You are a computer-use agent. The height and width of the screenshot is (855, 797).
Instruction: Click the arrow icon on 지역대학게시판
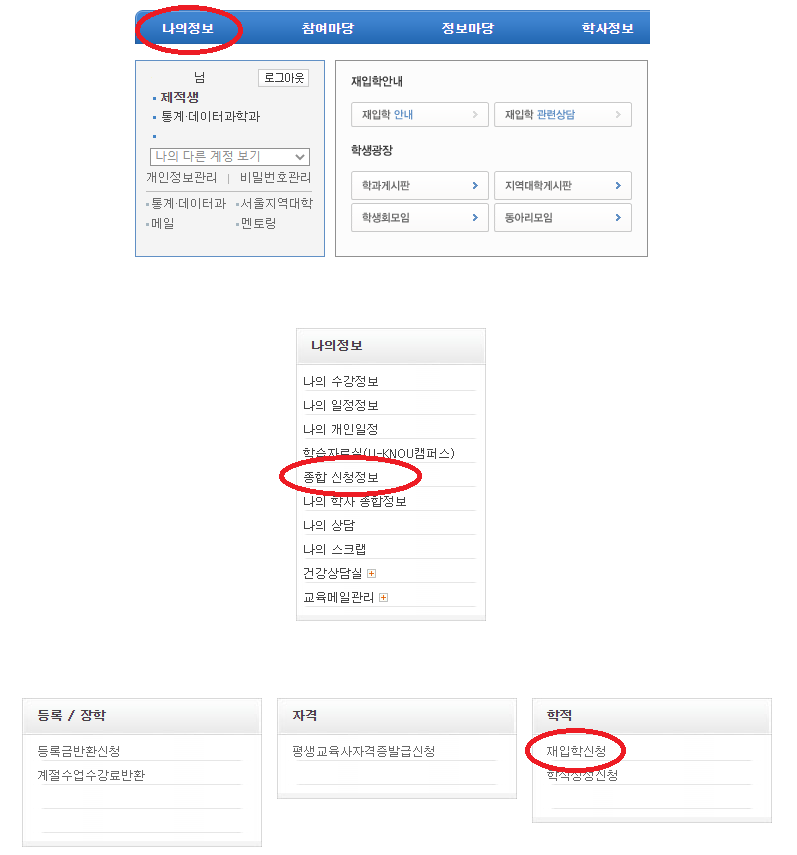[618, 185]
